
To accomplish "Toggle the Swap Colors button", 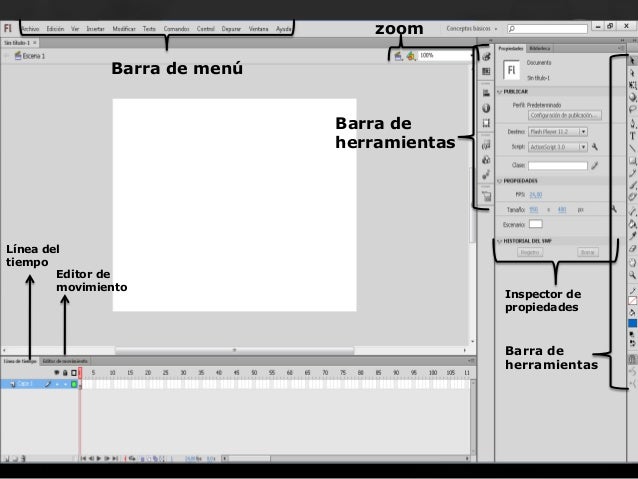I will pos(632,343).
